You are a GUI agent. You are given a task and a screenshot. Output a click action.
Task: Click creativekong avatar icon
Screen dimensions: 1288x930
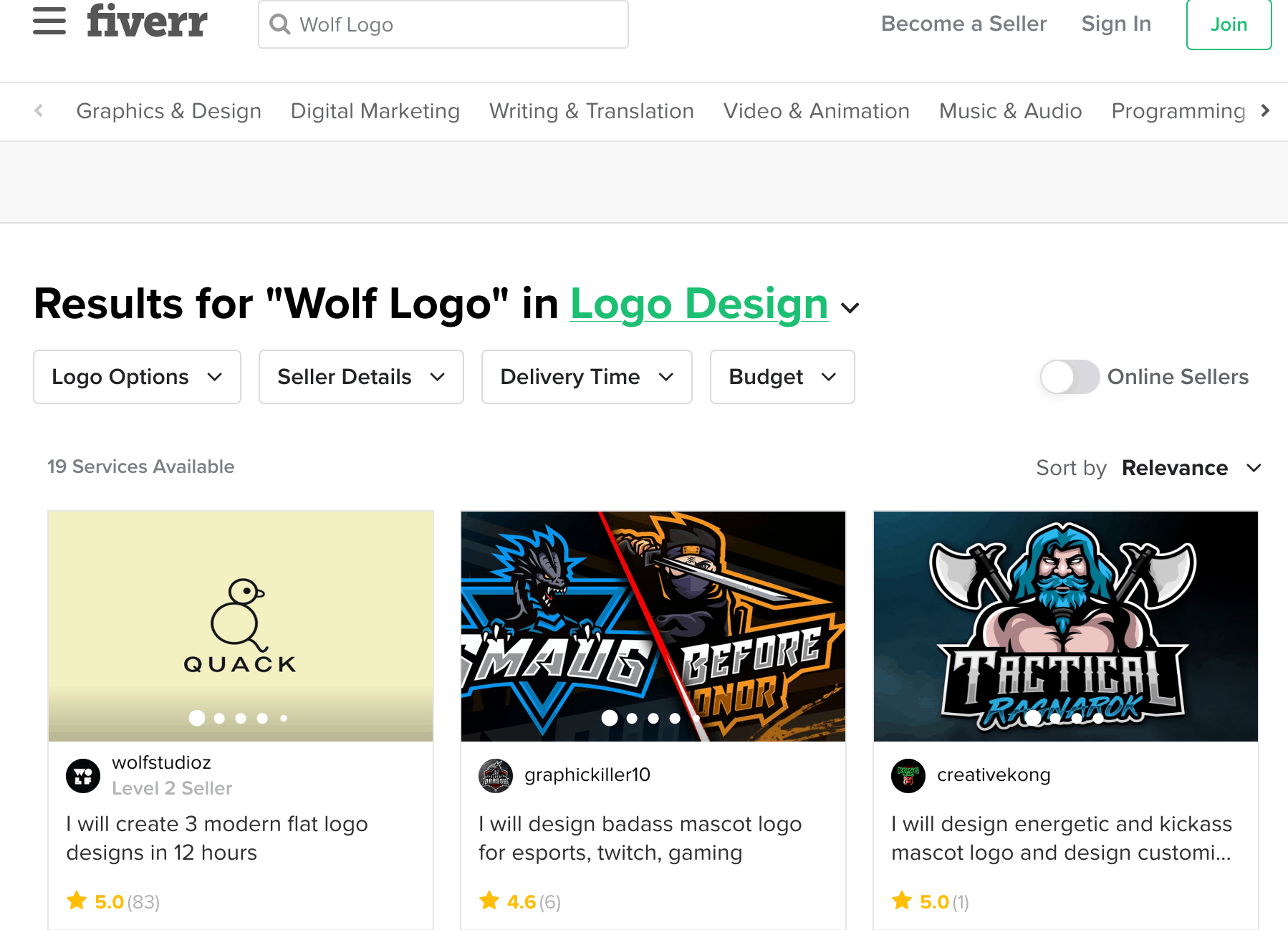908,775
